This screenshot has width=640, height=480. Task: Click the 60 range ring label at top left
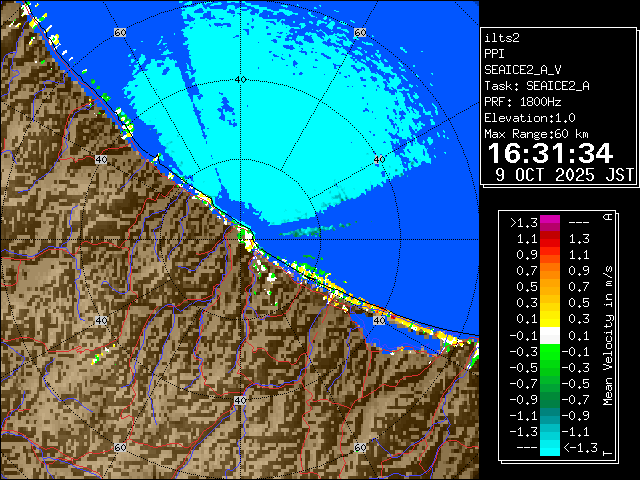point(121,33)
